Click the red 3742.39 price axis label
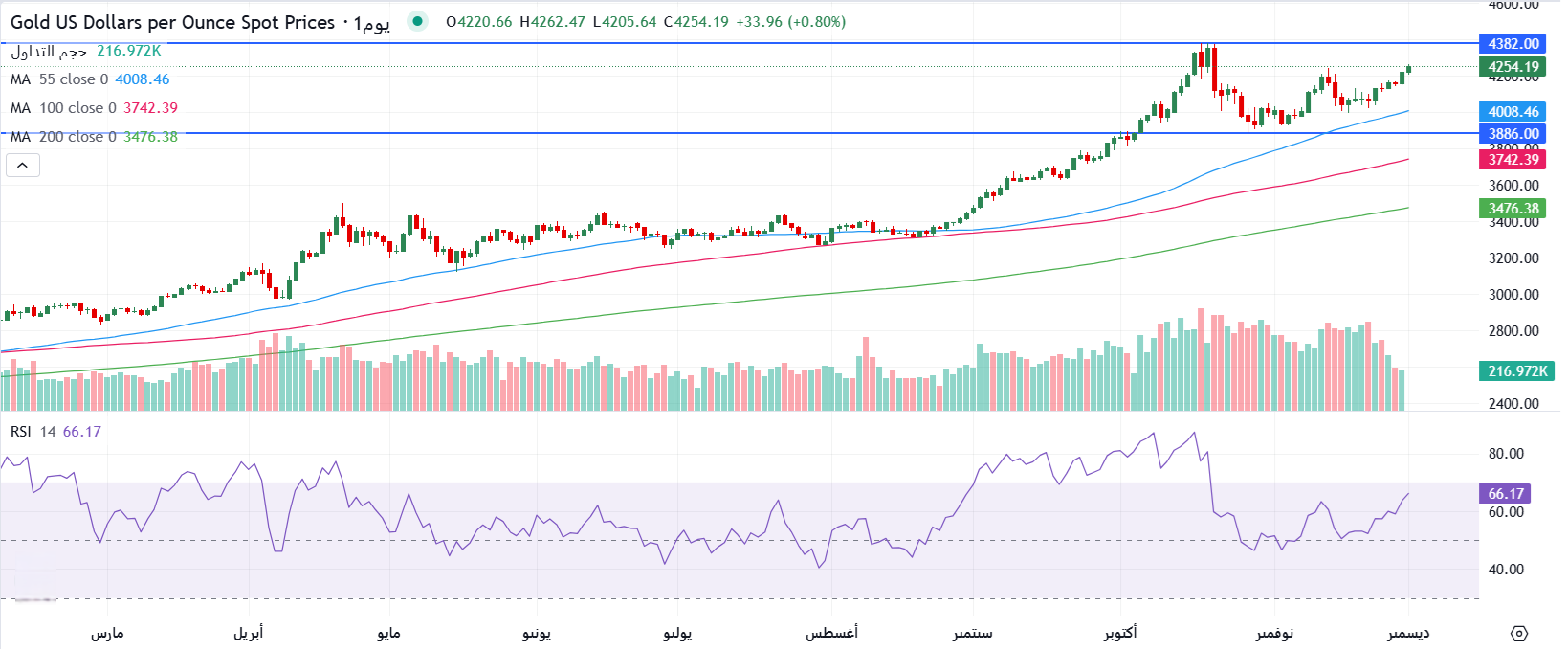This screenshot has width=1568, height=651. 1513,160
